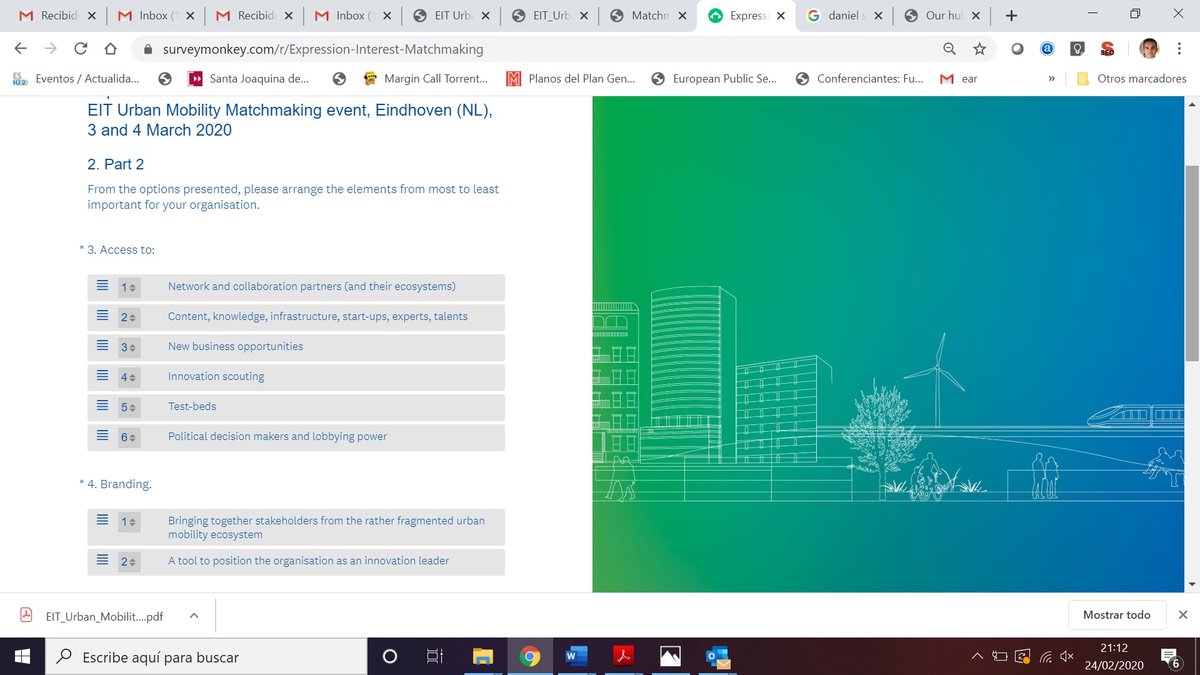
Task: Reload the SurveyMonkey page
Action: [x=81, y=48]
